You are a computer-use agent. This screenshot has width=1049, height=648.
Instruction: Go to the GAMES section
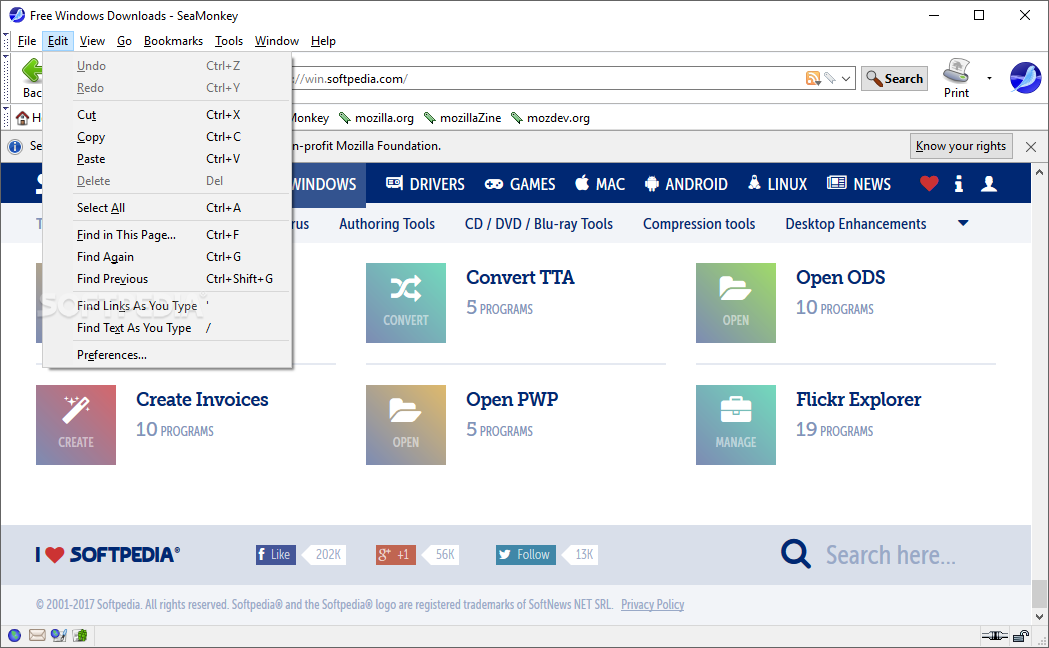(x=520, y=184)
